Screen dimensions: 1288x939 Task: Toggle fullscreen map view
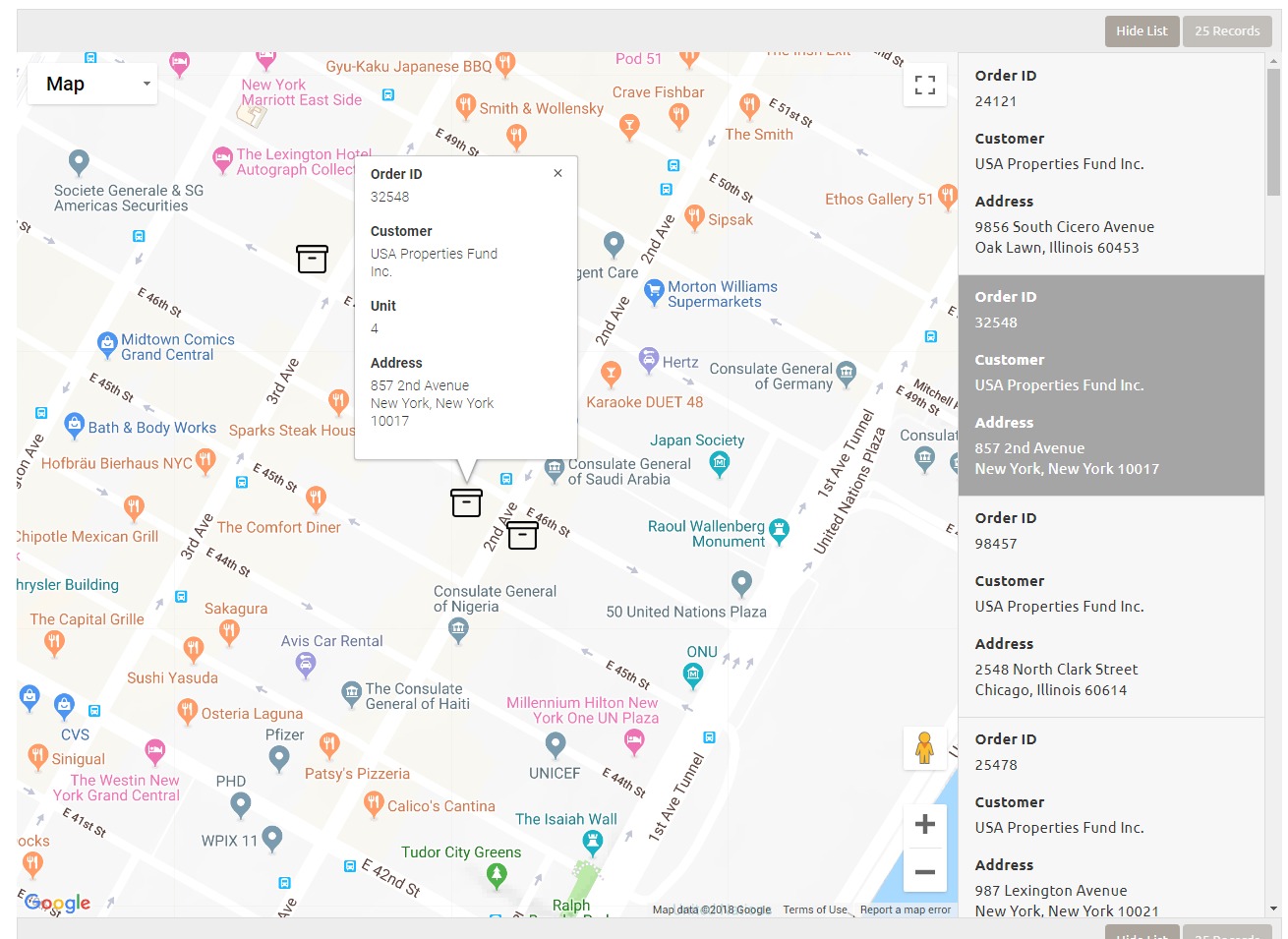tap(925, 85)
